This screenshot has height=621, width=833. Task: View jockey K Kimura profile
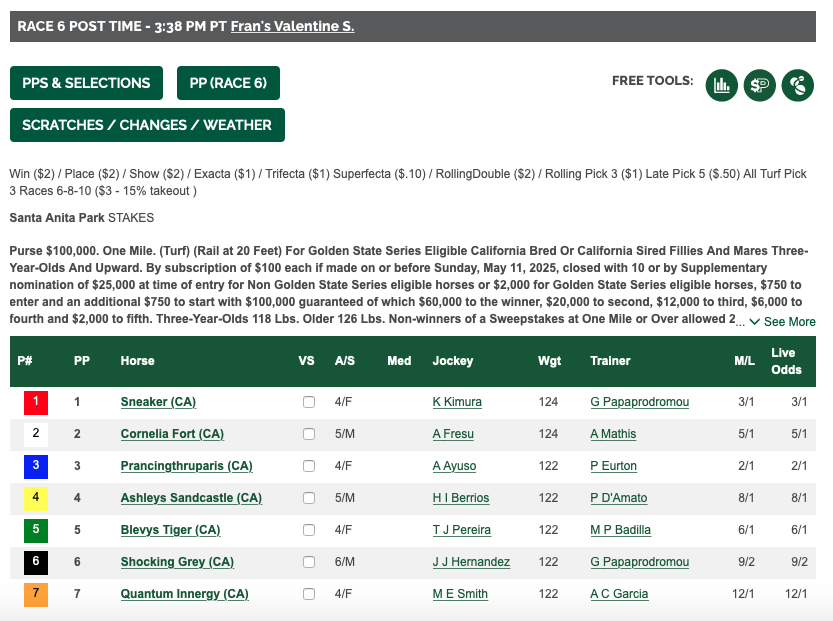click(x=457, y=402)
